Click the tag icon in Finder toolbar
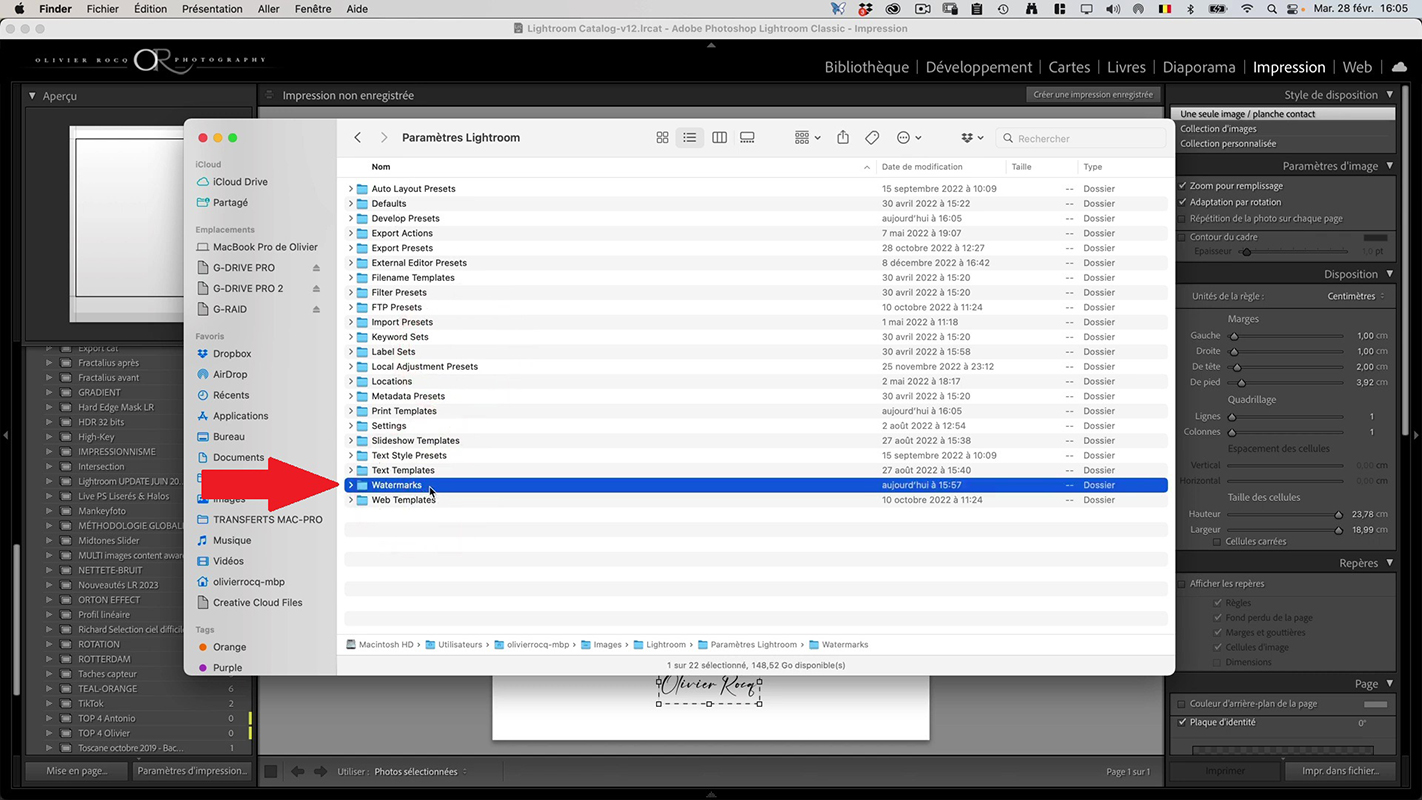The image size is (1422, 800). tap(872, 138)
